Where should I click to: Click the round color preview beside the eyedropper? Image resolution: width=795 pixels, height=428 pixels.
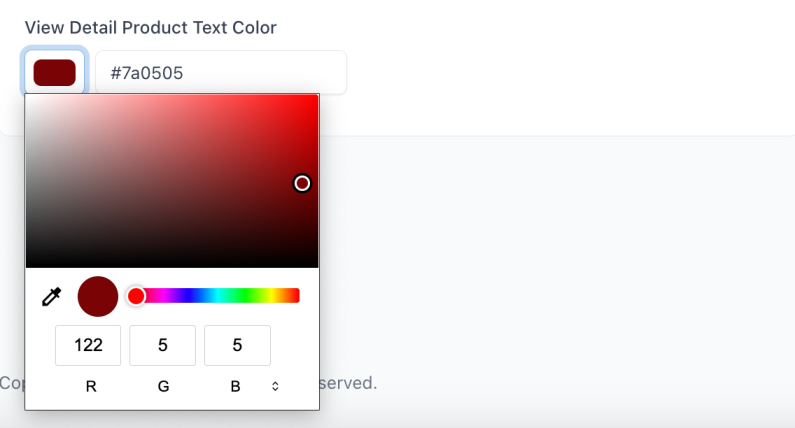98,296
